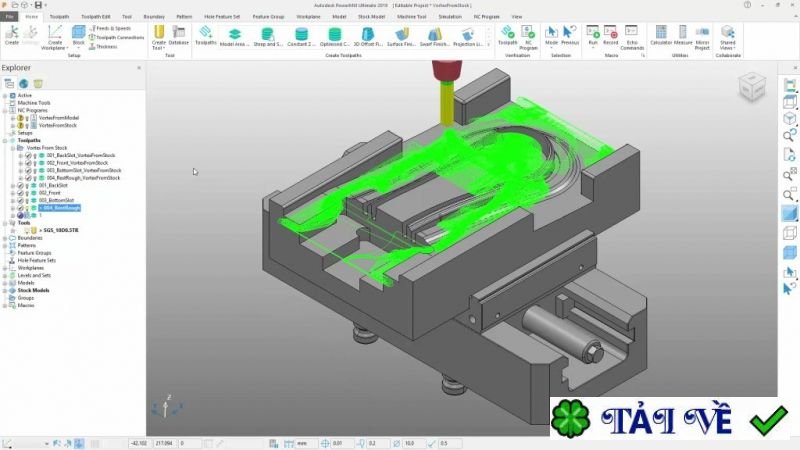800x450 pixels.
Task: Run NC Program verification
Action: (528, 37)
